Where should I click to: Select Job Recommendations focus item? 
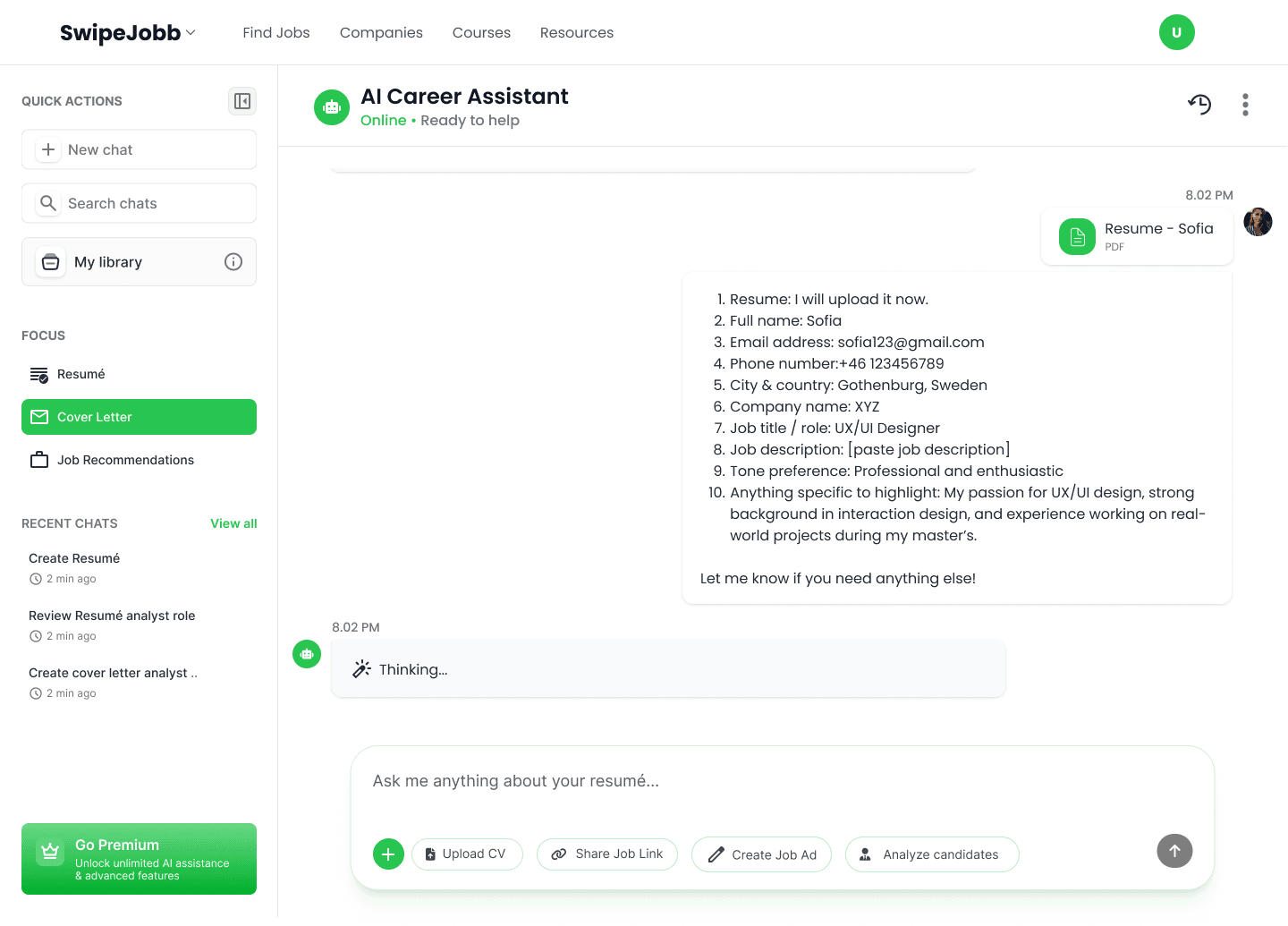(x=139, y=460)
